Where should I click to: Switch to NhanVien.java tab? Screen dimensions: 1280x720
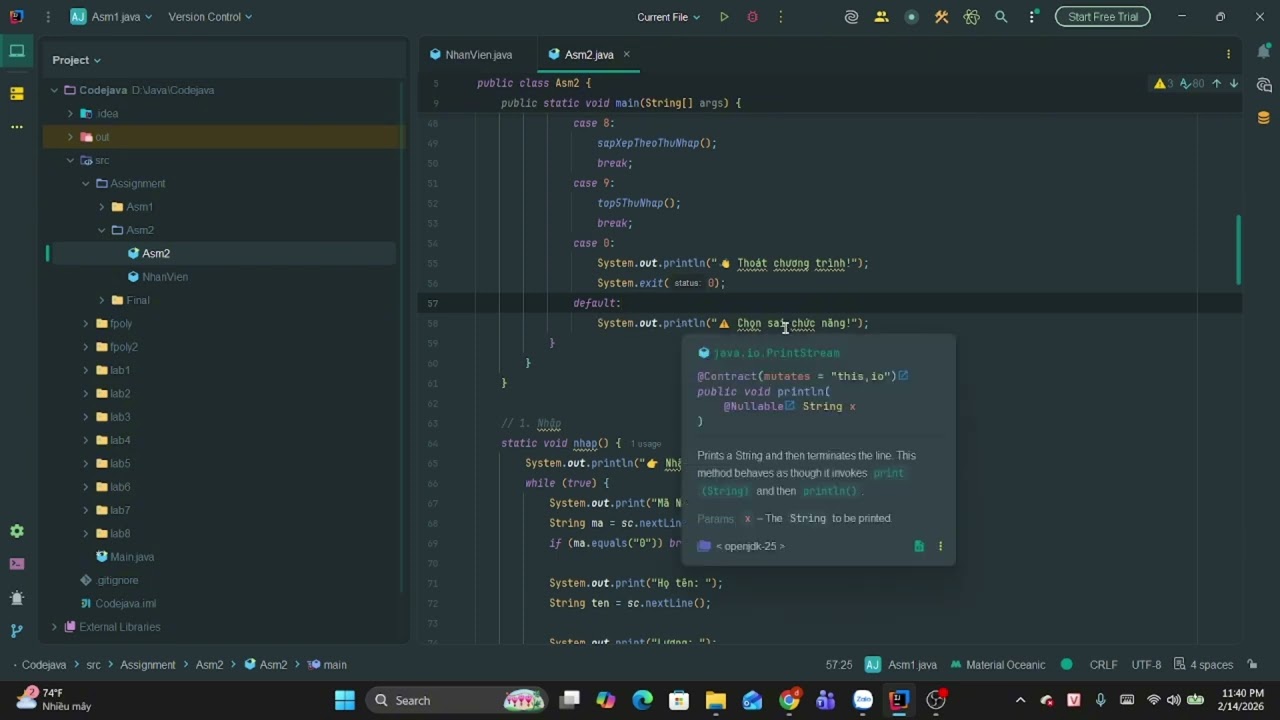point(471,55)
